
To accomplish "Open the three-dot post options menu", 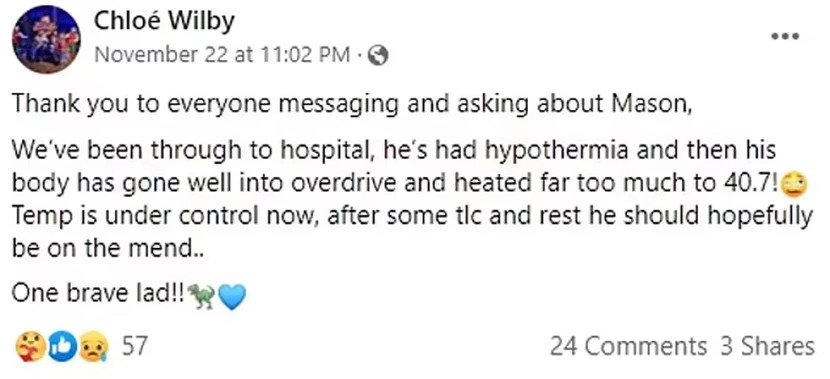I will [786, 37].
